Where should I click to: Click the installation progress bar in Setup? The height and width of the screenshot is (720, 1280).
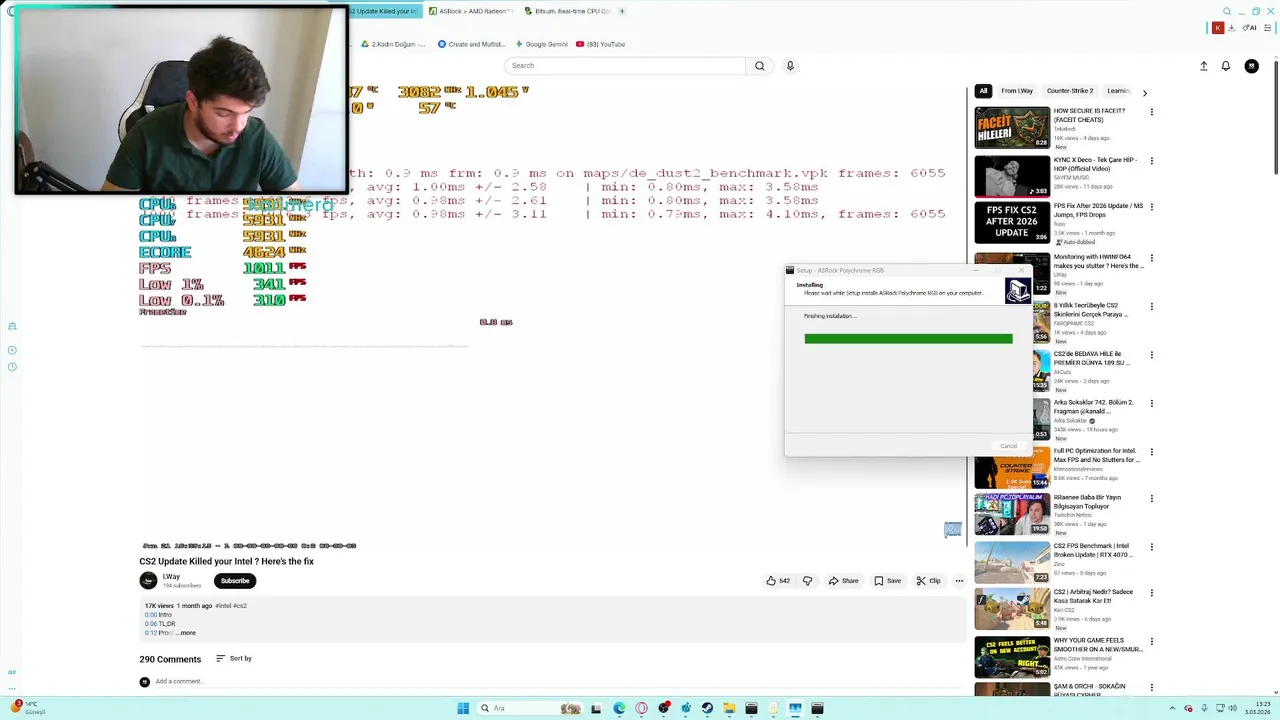tap(908, 339)
